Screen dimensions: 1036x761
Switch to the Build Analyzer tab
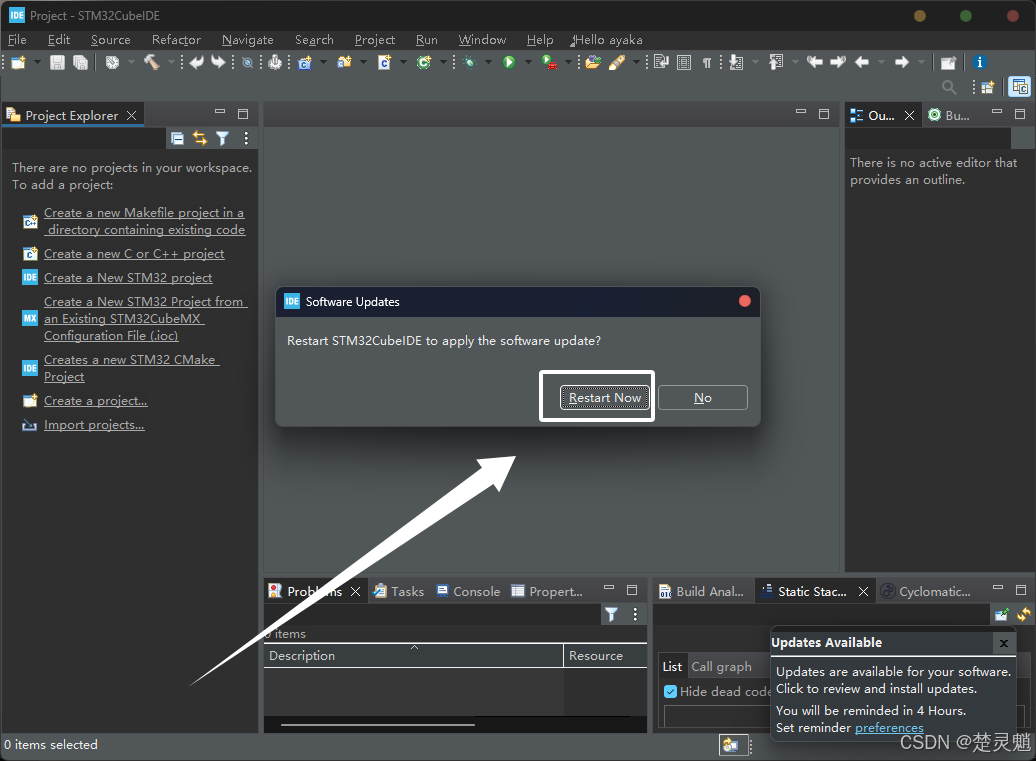tap(702, 591)
